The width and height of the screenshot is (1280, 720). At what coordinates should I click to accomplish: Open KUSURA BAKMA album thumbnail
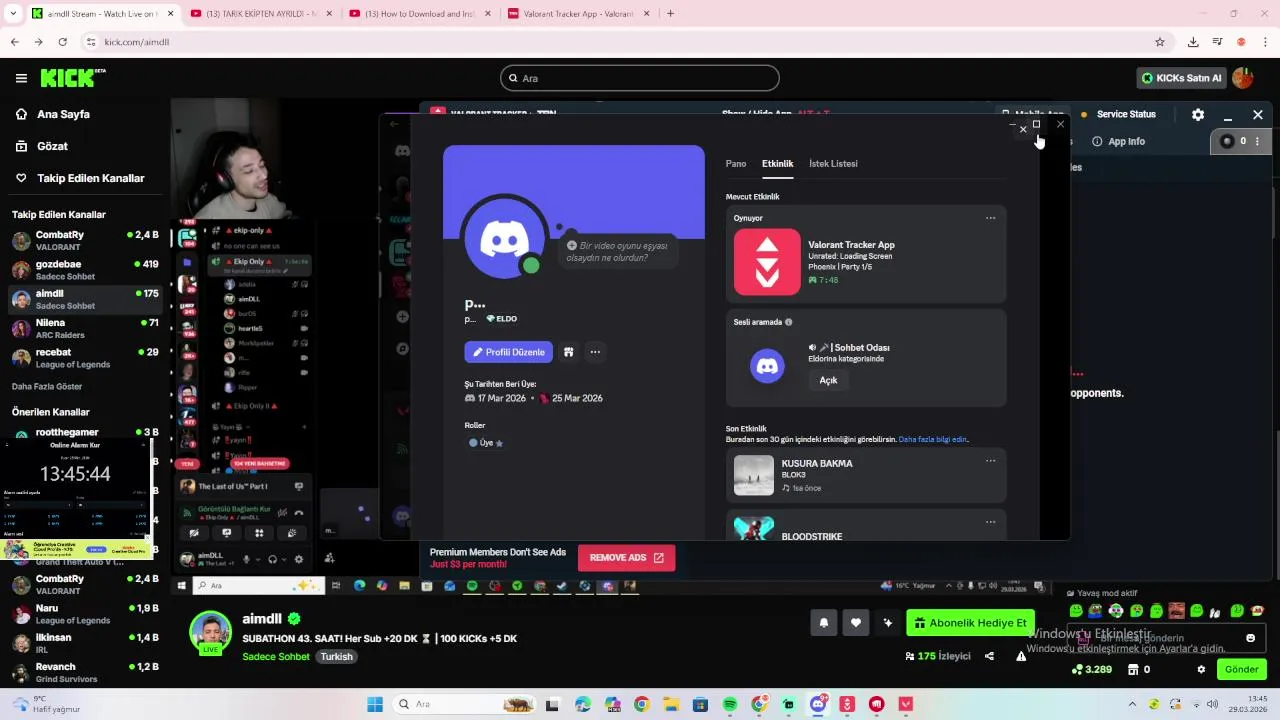pyautogui.click(x=754, y=475)
